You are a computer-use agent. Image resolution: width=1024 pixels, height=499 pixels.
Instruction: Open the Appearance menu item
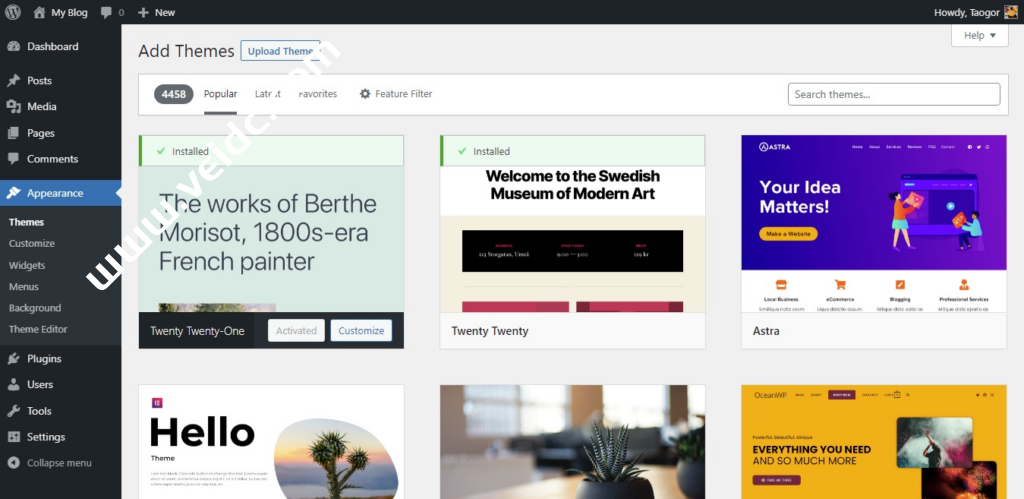pos(61,193)
